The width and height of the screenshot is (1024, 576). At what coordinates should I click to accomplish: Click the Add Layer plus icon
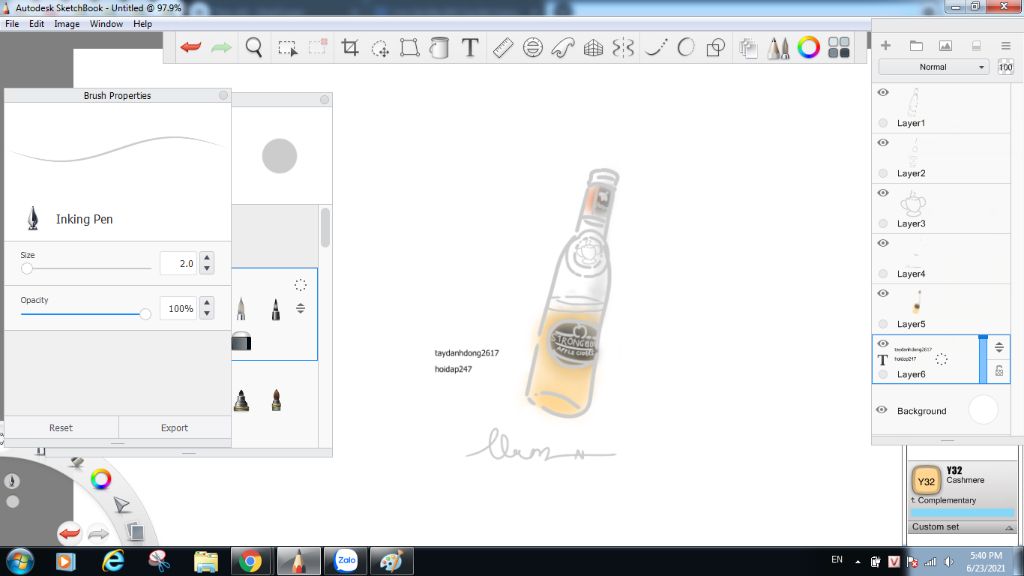886,46
